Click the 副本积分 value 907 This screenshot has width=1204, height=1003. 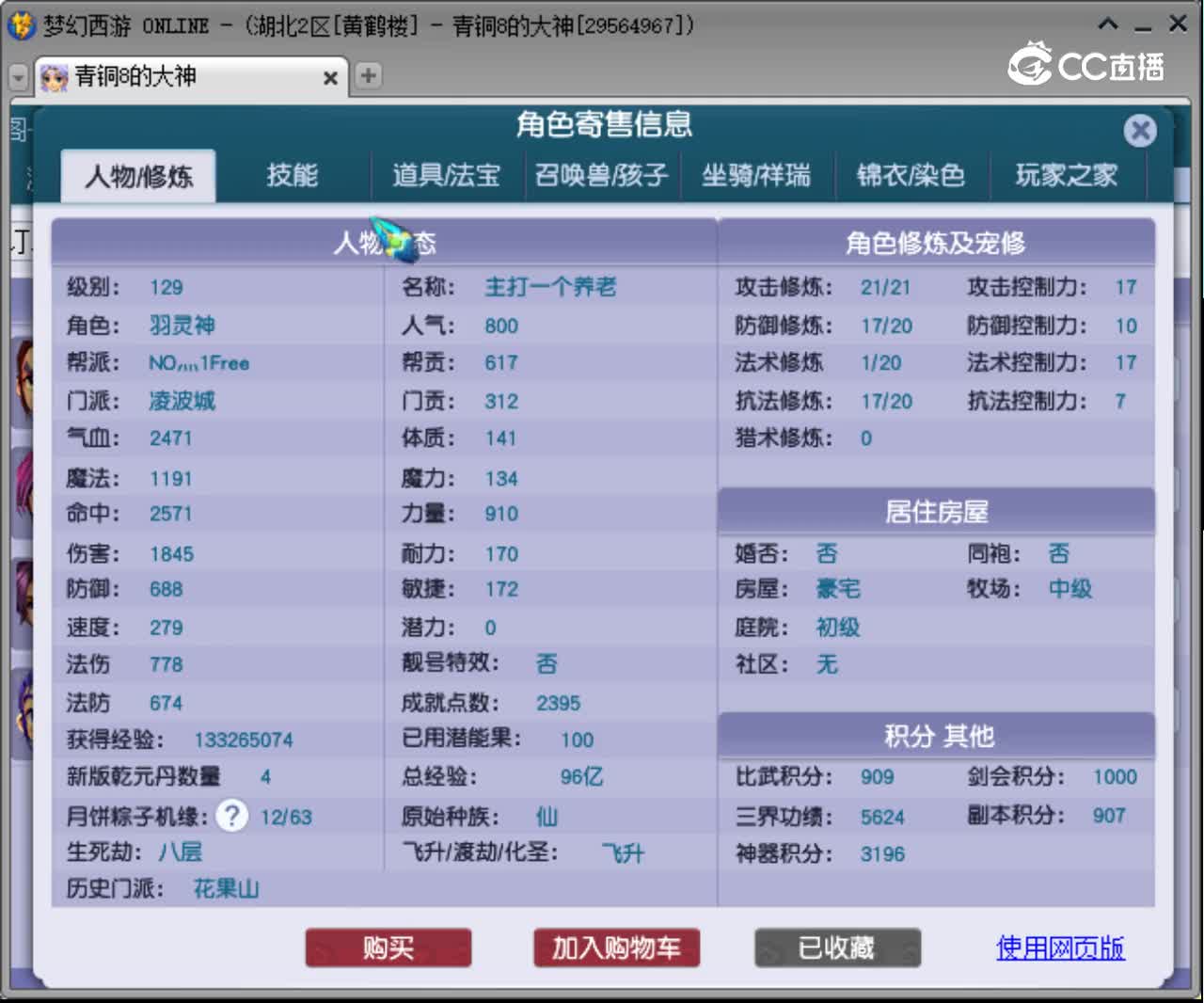pos(1109,816)
